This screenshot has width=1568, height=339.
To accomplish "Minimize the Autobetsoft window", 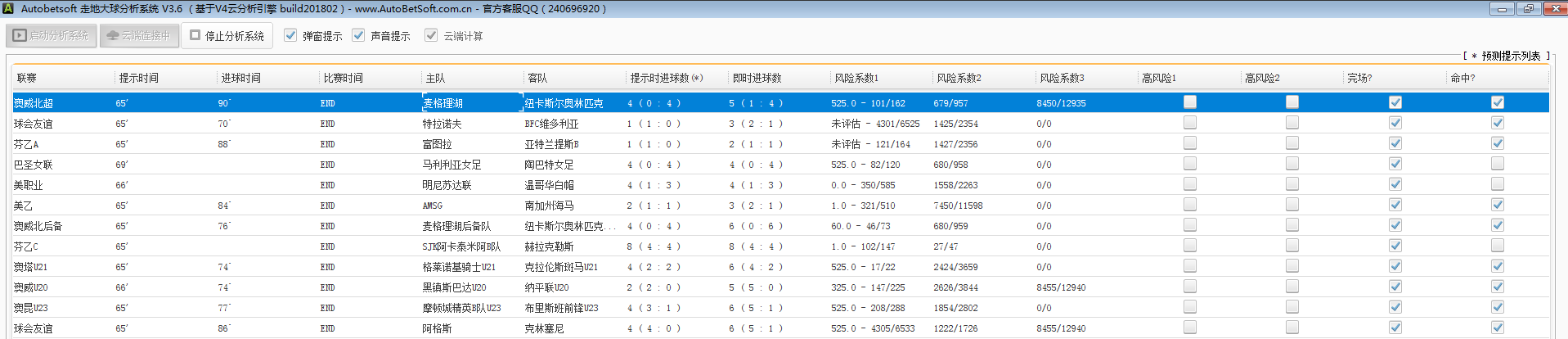I will coord(1502,9).
